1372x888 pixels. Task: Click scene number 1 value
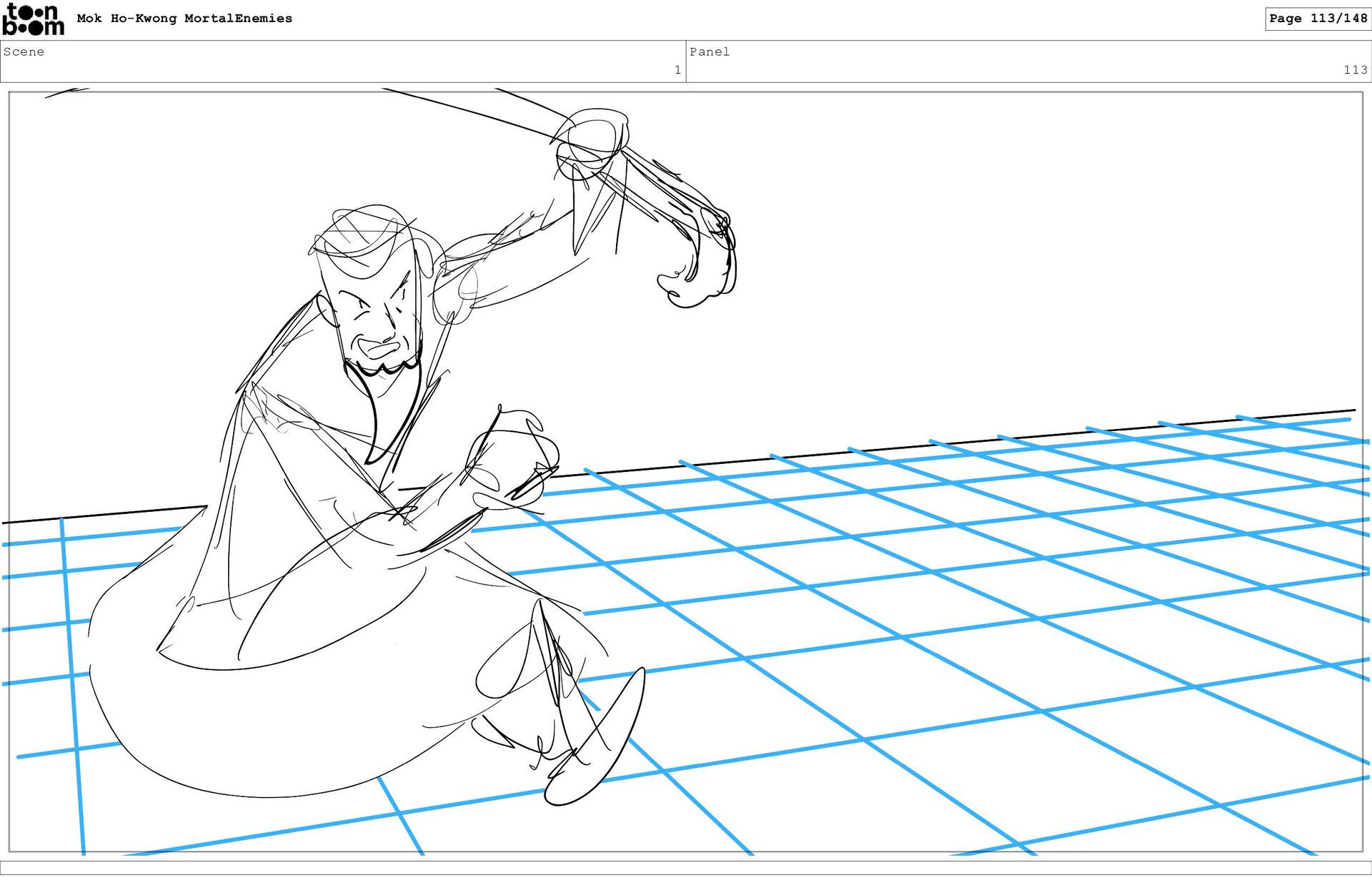point(677,70)
